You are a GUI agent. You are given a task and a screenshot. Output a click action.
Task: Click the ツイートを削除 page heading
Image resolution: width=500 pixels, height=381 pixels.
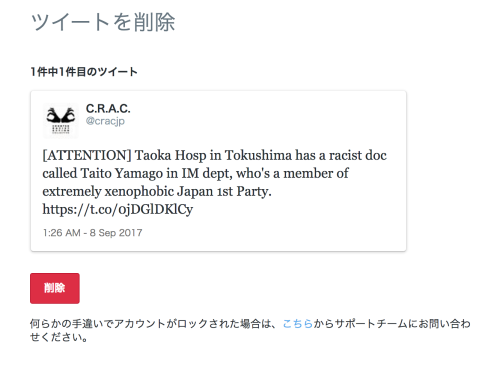coord(103,22)
